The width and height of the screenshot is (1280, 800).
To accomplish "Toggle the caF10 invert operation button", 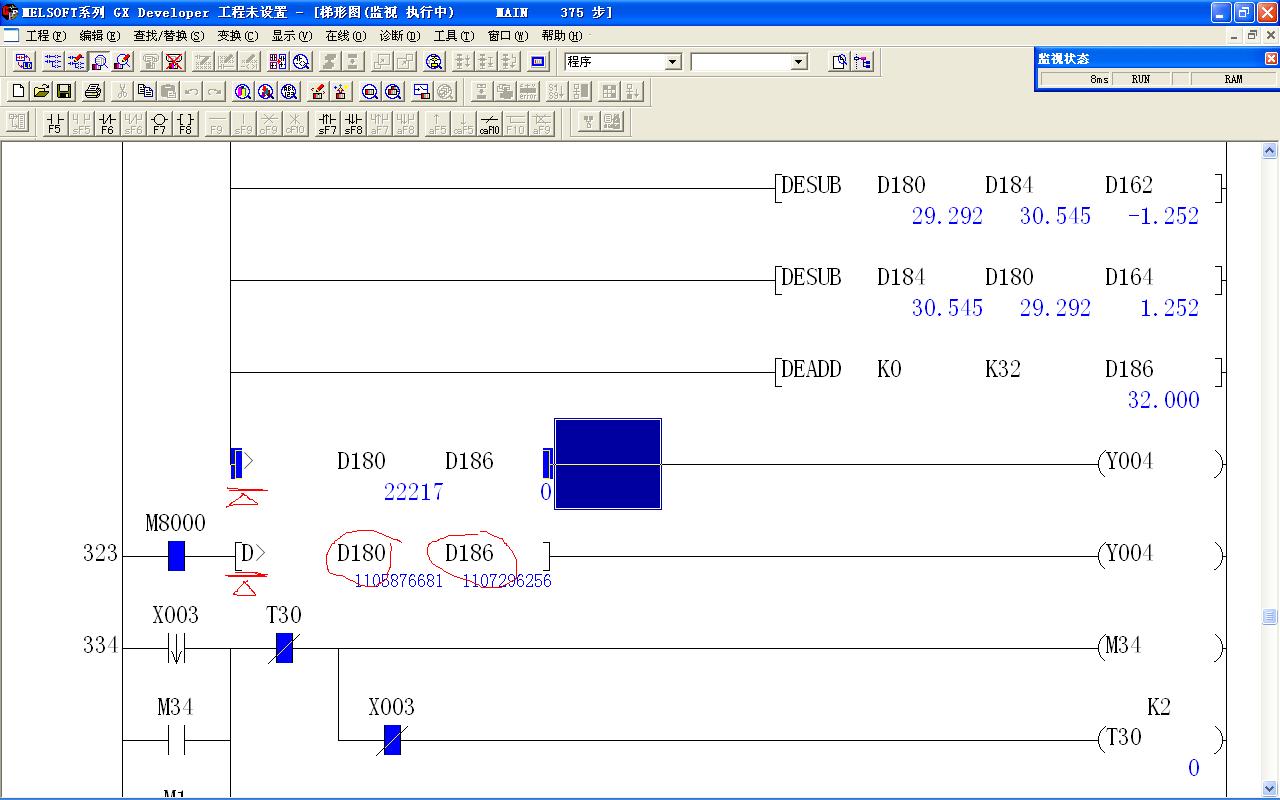I will pyautogui.click(x=489, y=123).
